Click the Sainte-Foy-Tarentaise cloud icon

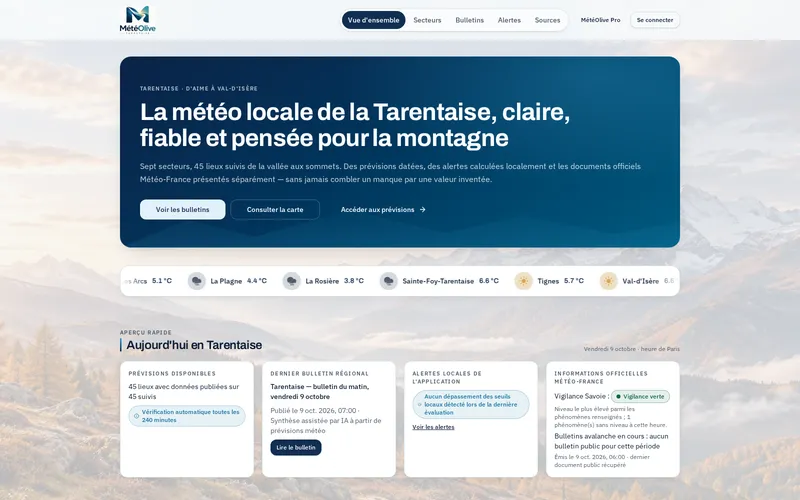388,281
